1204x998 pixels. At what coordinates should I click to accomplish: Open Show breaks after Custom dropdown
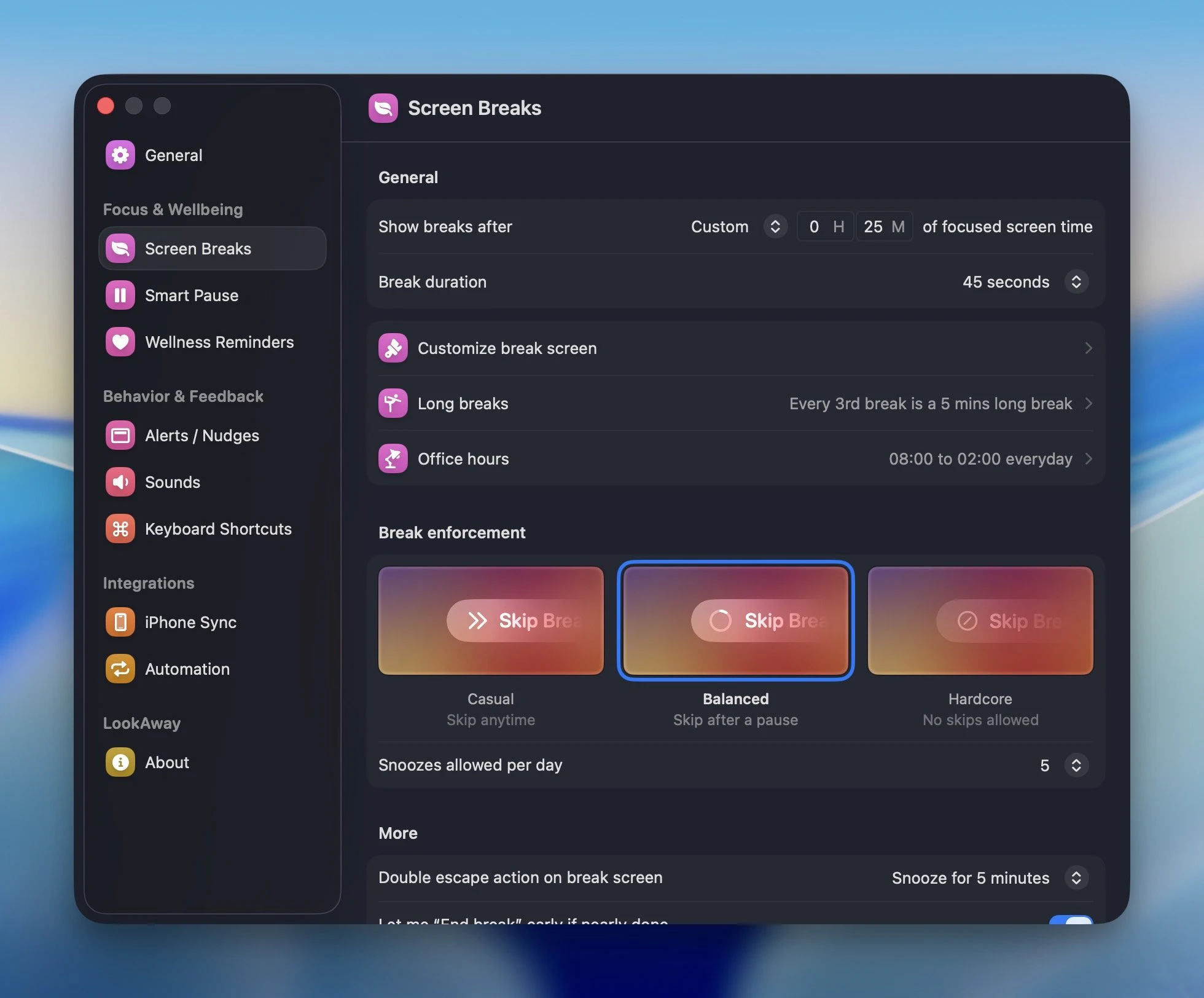[775, 227]
